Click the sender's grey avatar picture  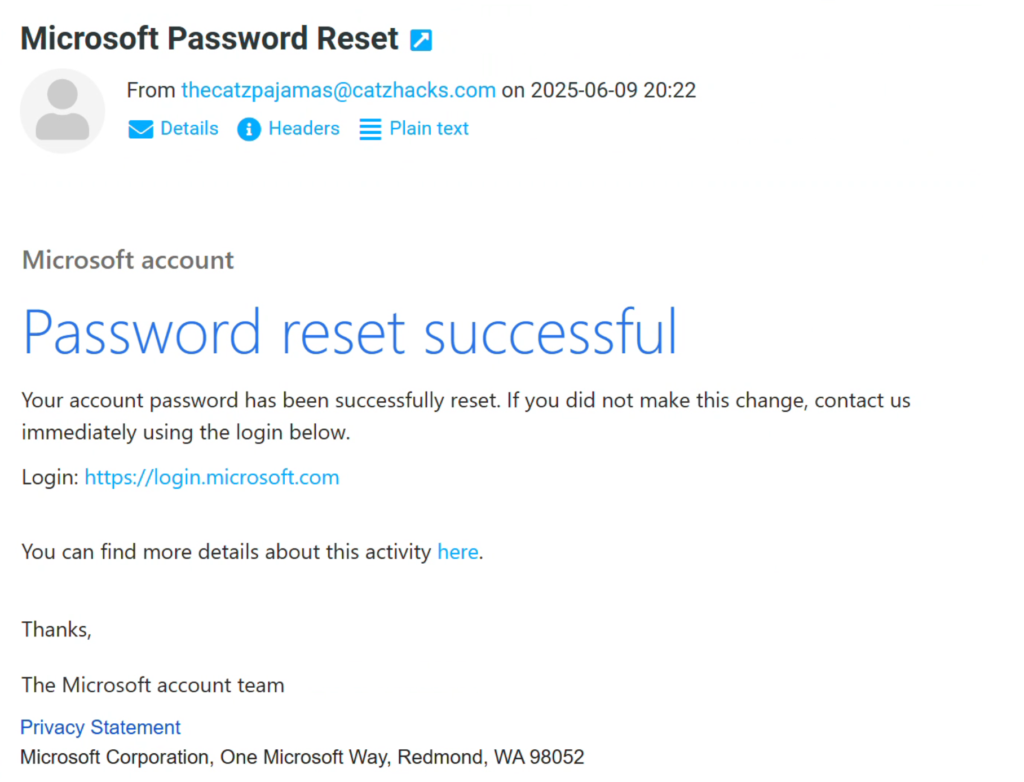click(x=63, y=111)
